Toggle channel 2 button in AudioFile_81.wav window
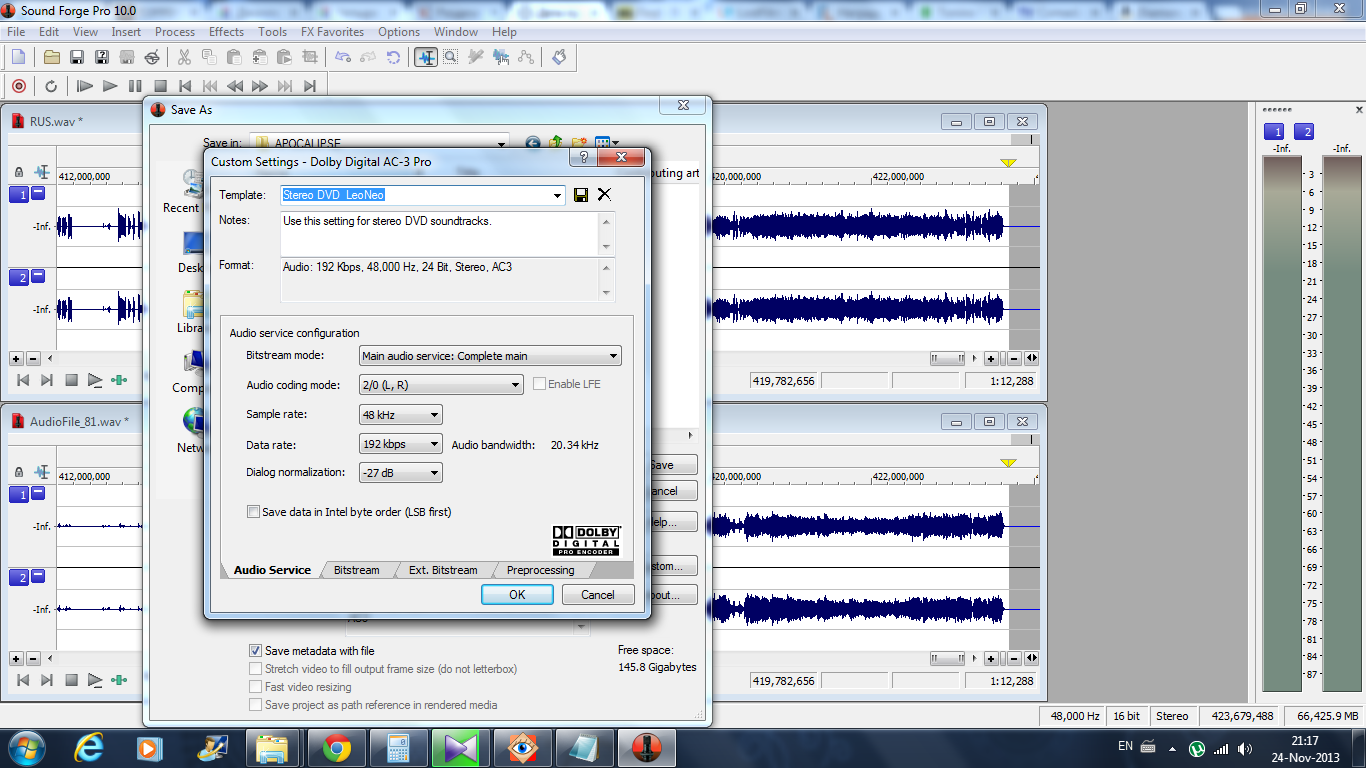The image size is (1366, 768). 19,577
